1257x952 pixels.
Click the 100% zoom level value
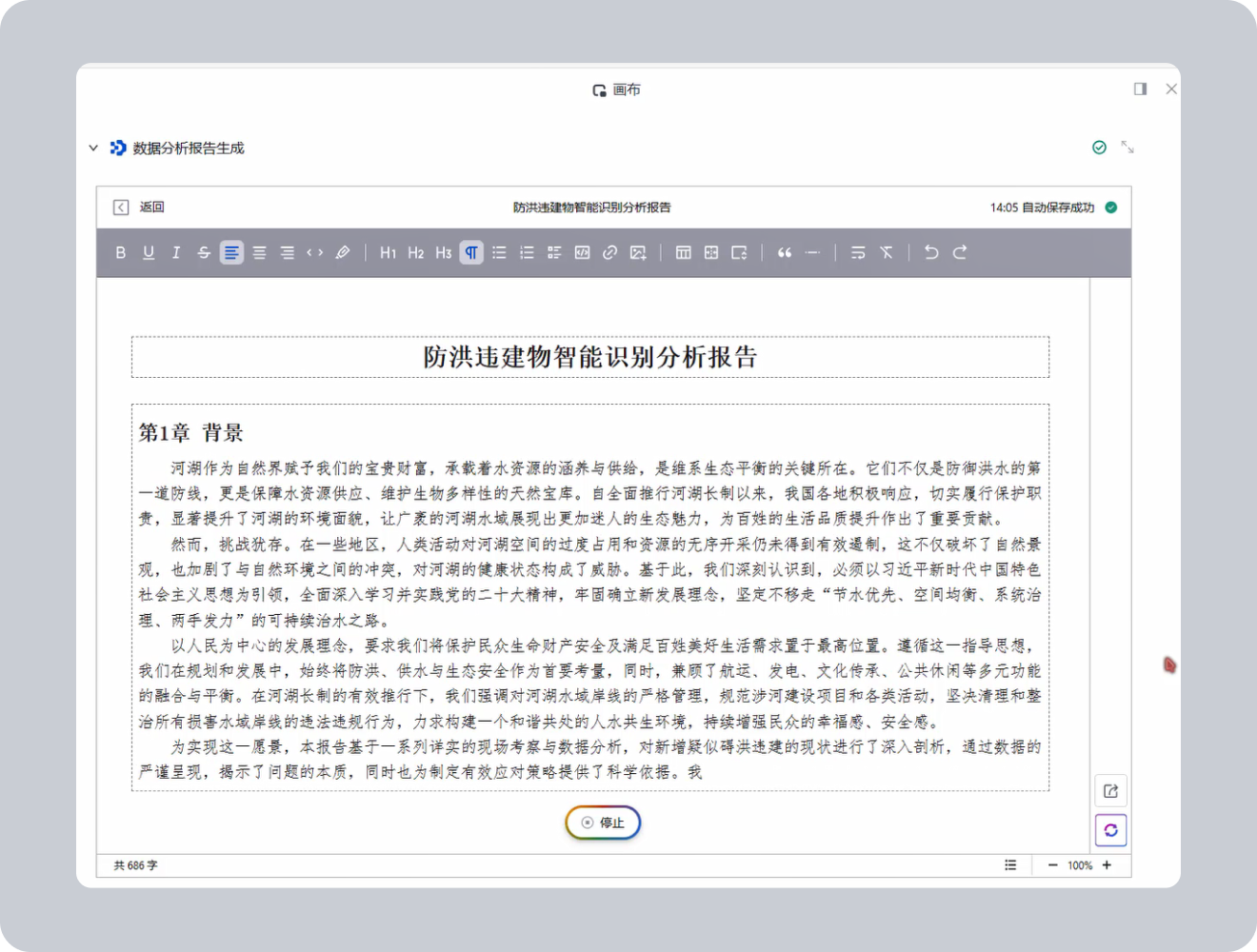point(1080,865)
